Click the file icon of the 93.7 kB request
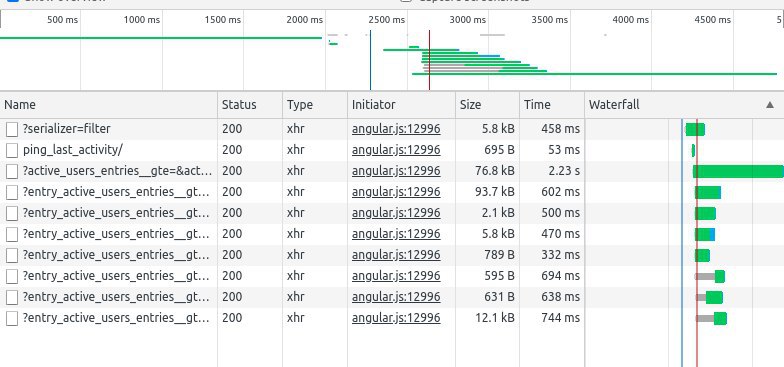Image resolution: width=784 pixels, height=367 pixels. [x=12, y=192]
